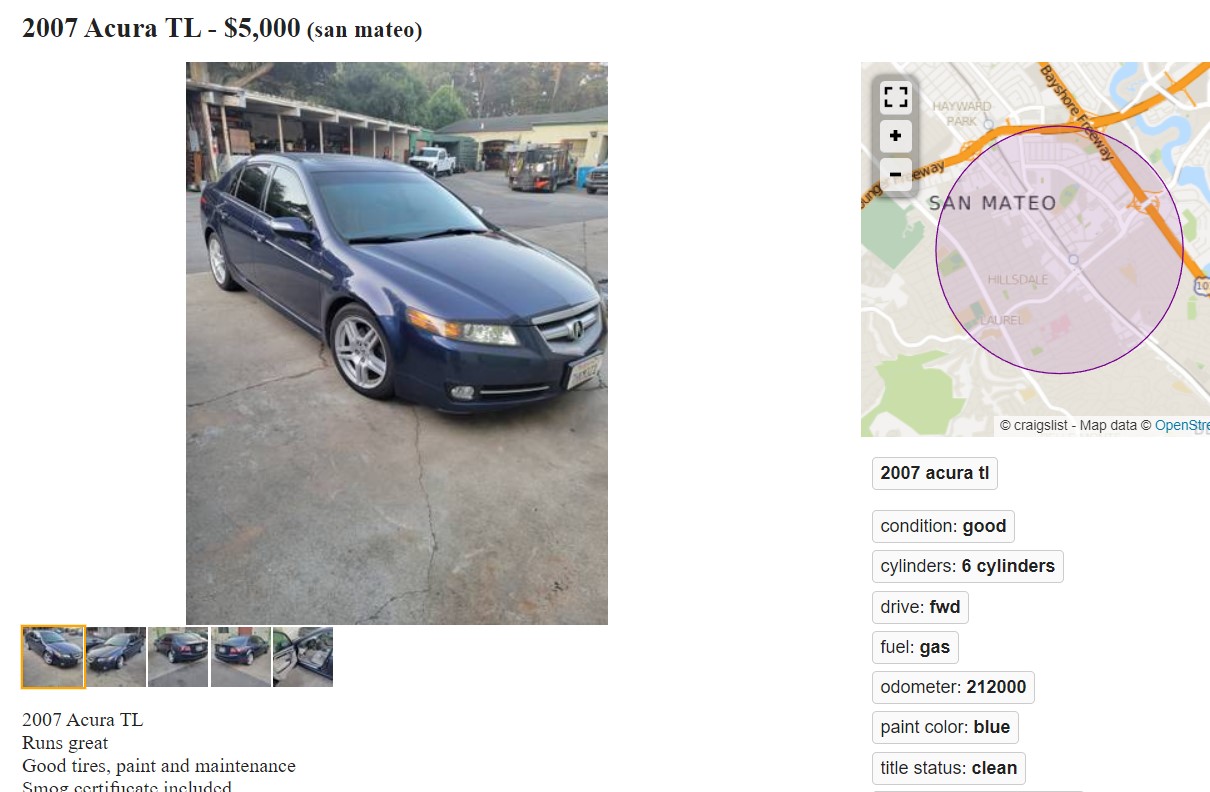Image resolution: width=1210 pixels, height=792 pixels.
Task: Select the second car thumbnail
Action: click(x=116, y=657)
